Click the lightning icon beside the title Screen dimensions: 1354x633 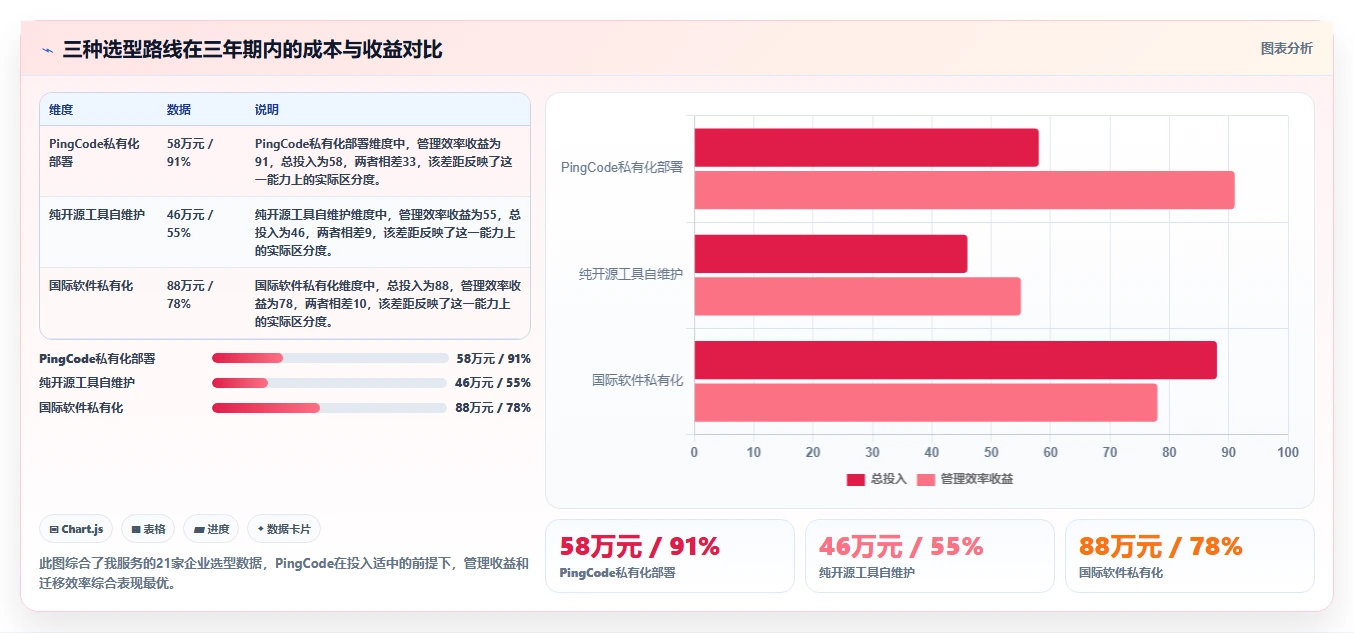47,50
